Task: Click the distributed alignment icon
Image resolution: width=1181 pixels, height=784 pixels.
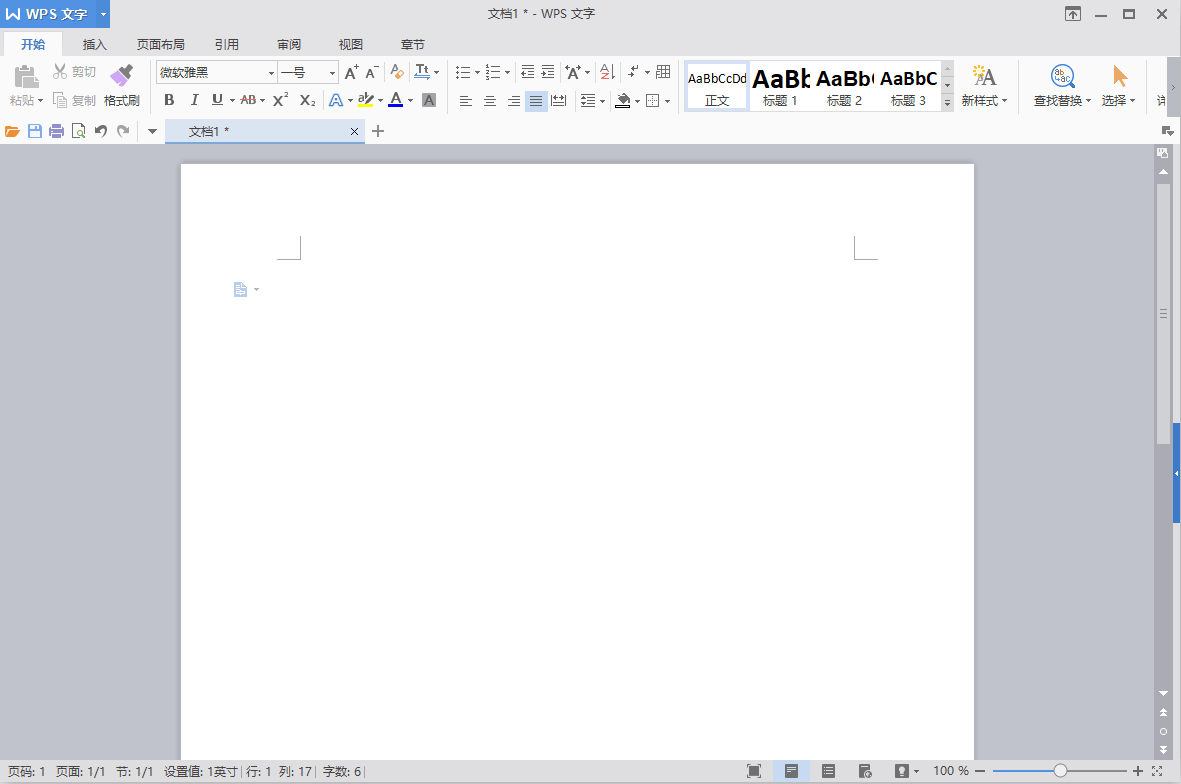Action: (x=559, y=100)
